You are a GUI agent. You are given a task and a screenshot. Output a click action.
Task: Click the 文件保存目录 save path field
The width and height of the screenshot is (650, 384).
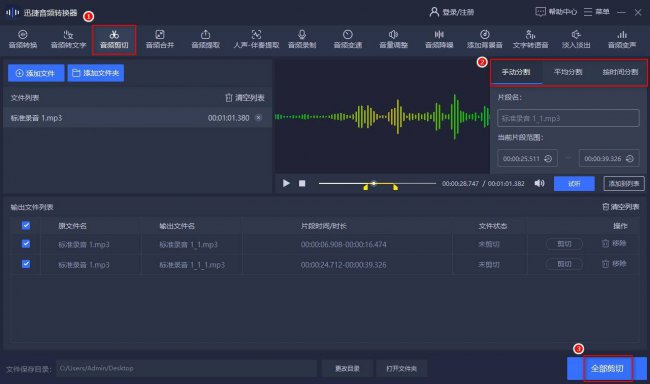186,368
